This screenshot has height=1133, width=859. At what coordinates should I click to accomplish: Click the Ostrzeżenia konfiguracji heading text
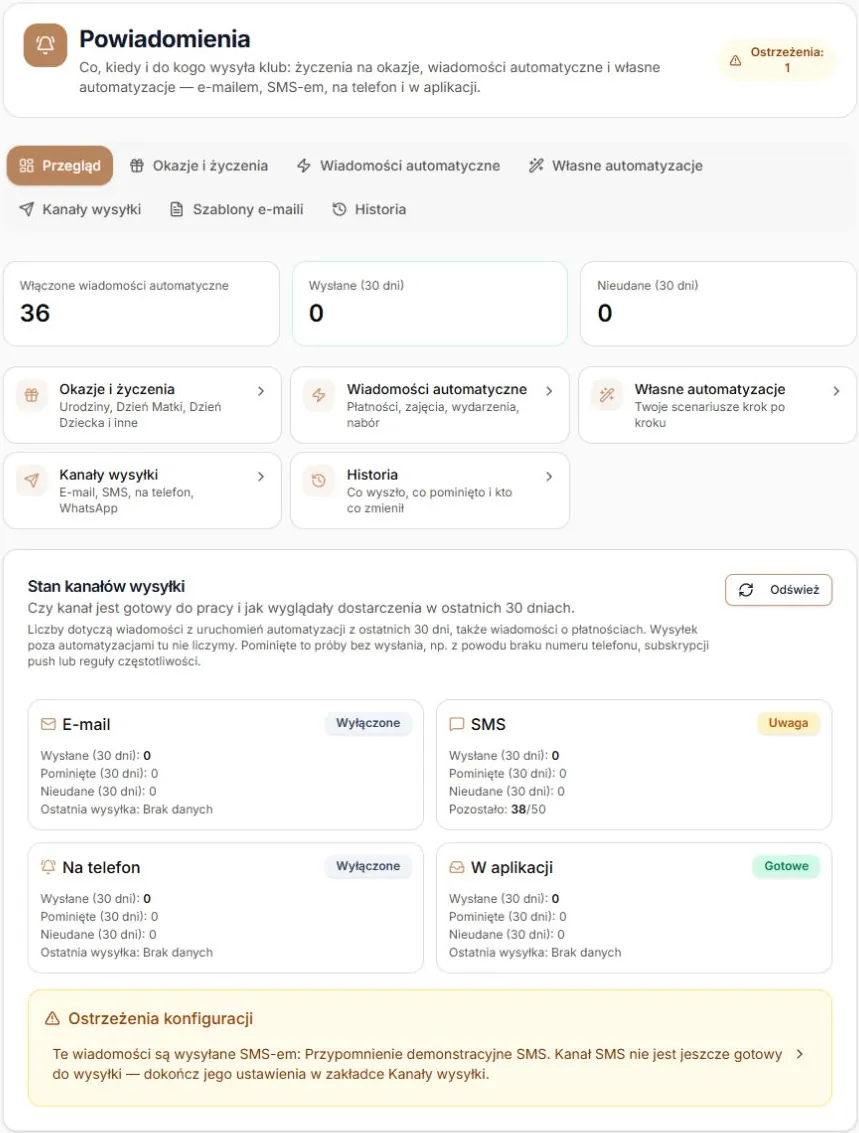tap(160, 1018)
